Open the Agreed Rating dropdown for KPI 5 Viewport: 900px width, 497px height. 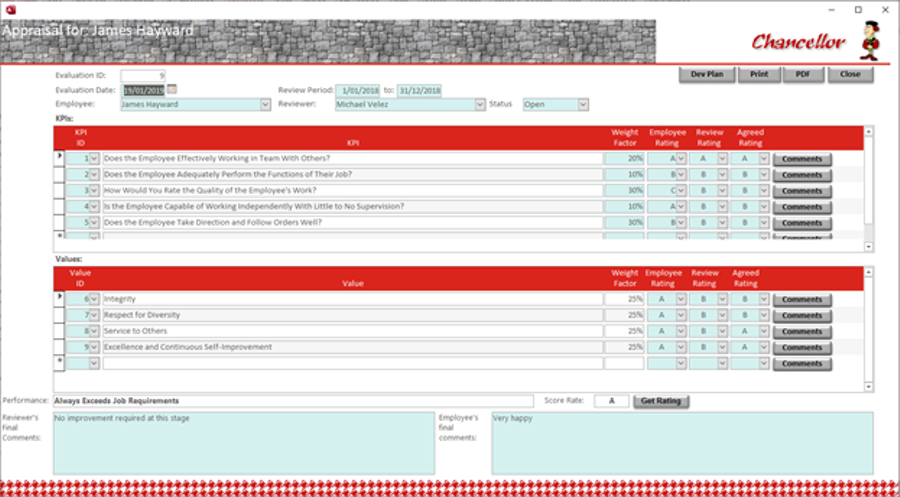pos(764,223)
